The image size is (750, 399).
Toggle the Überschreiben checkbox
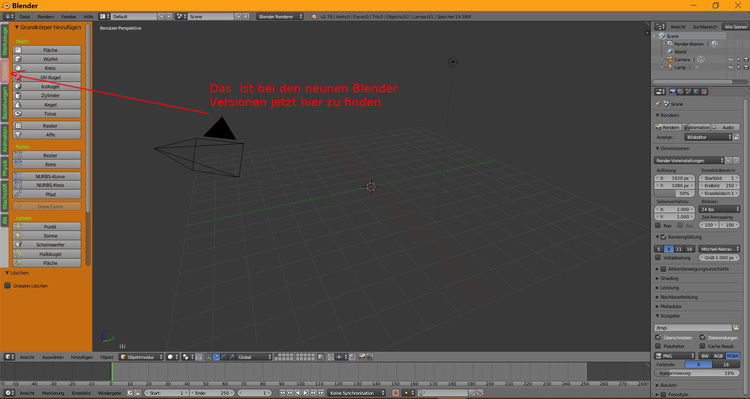658,337
